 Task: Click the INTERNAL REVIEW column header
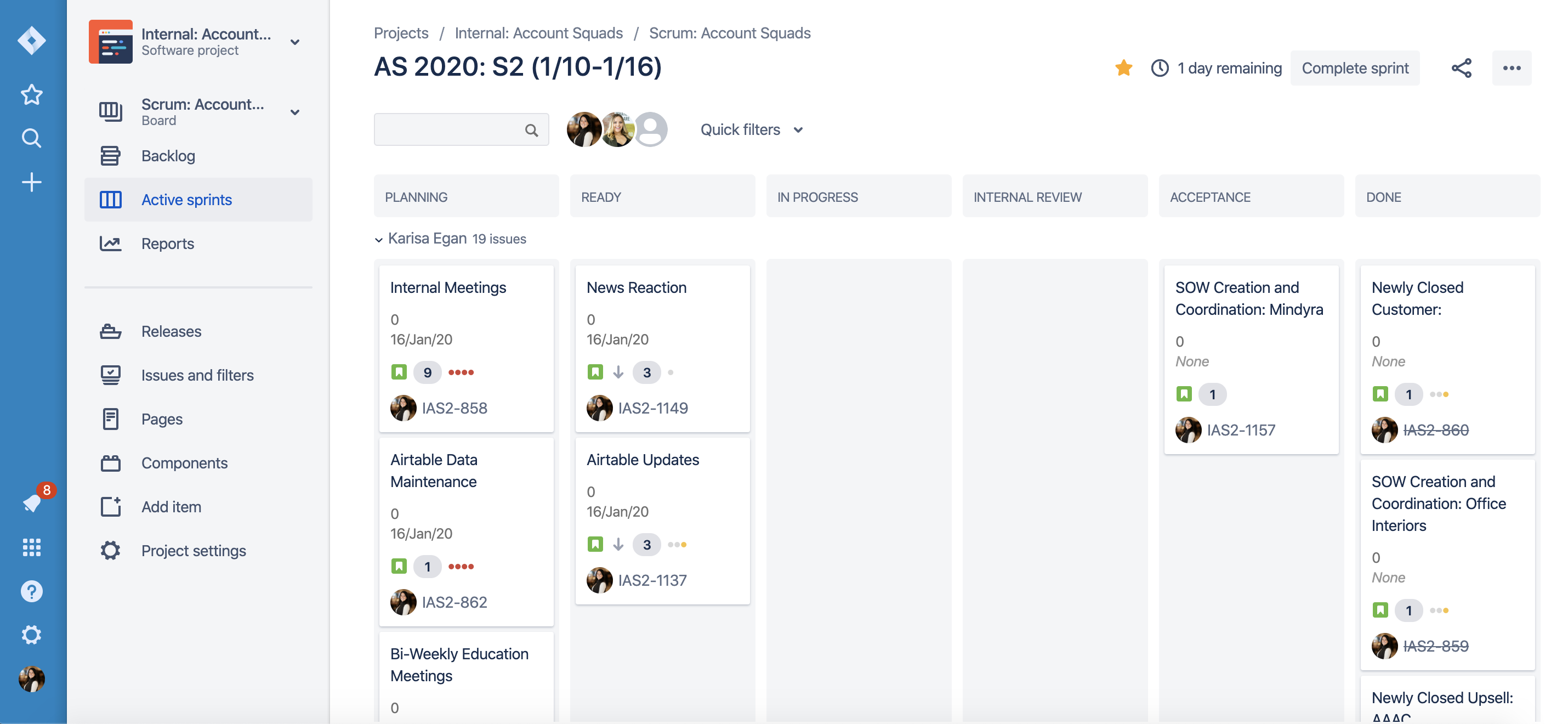(1055, 197)
